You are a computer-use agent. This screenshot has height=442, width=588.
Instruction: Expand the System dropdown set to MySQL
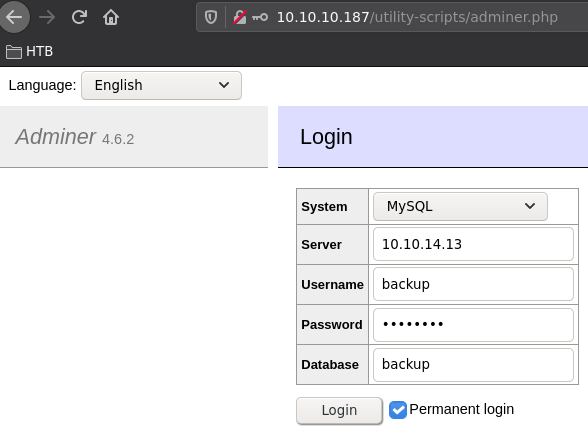[x=460, y=206]
